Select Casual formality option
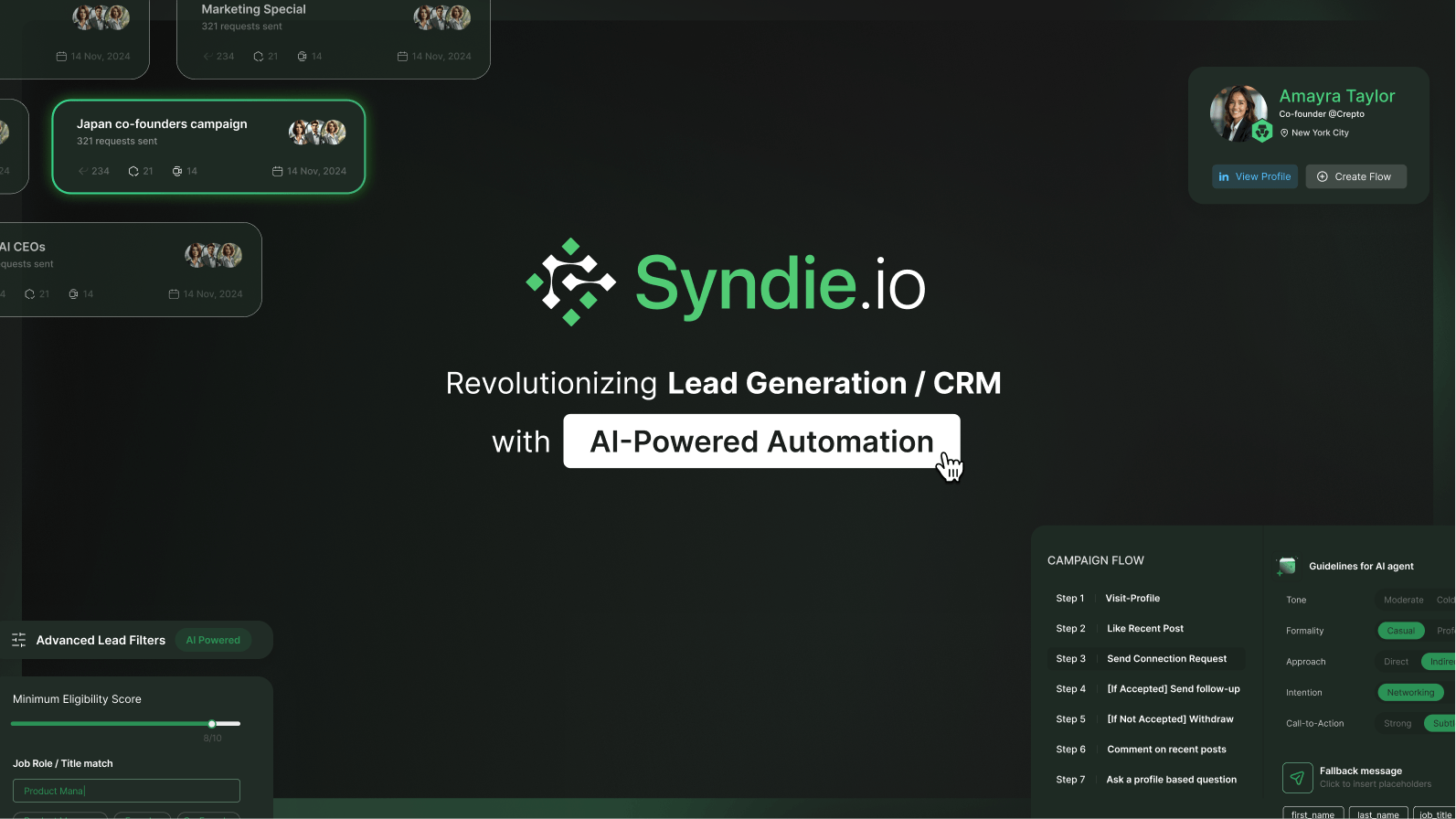The height and width of the screenshot is (819, 1456). click(x=1400, y=631)
